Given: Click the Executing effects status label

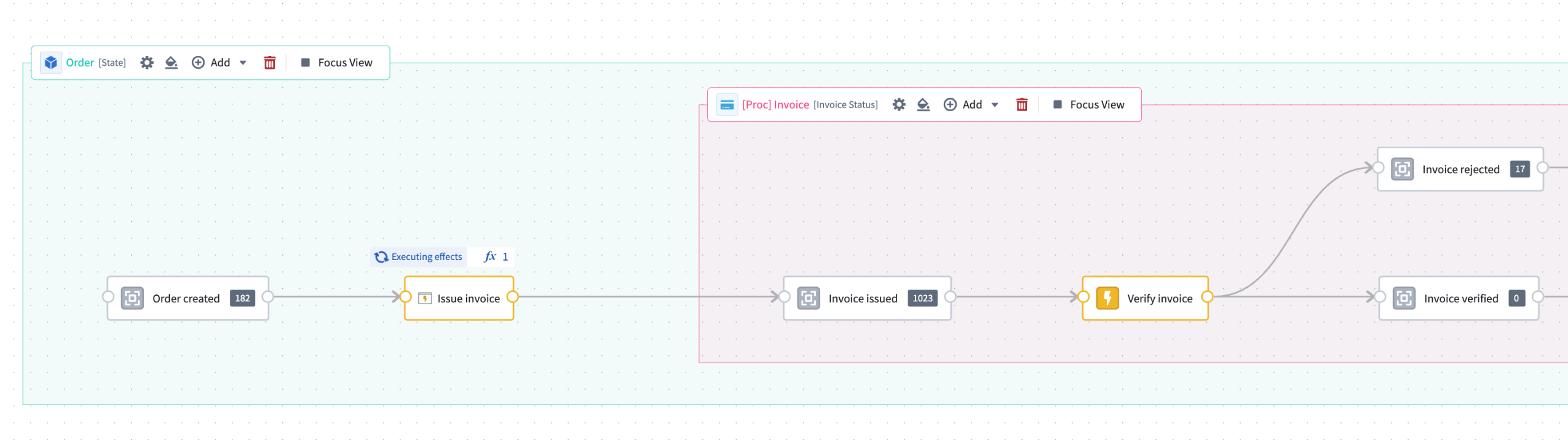Looking at the screenshot, I should (x=418, y=257).
